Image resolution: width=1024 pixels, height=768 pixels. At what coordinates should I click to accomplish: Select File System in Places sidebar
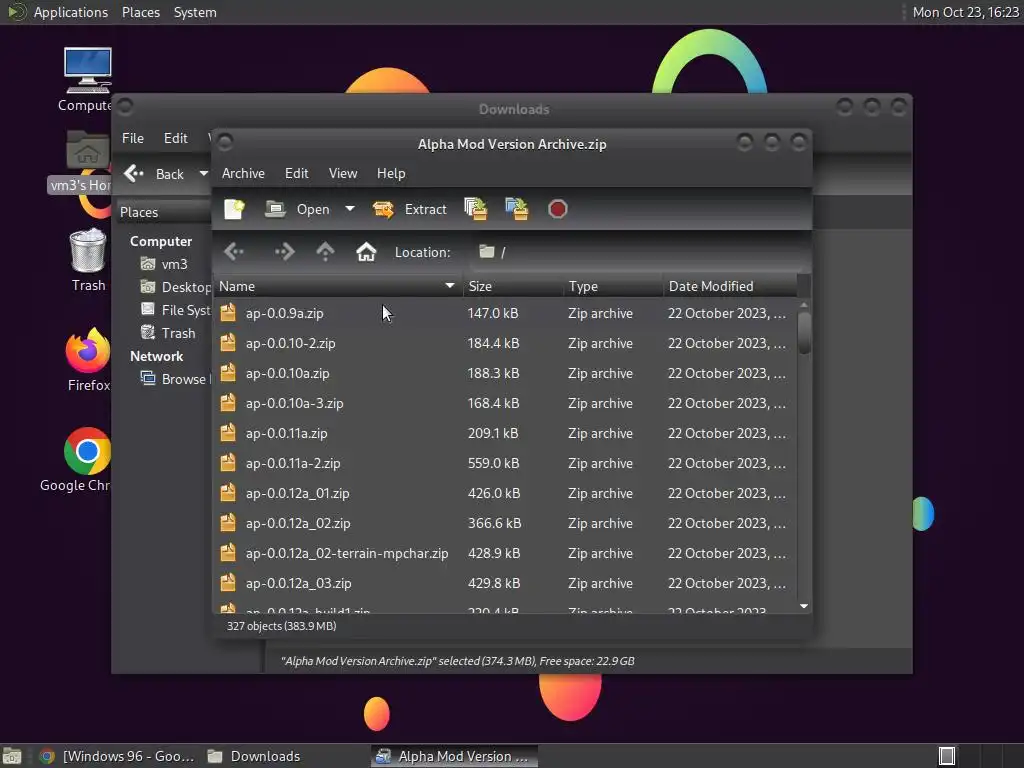(x=175, y=310)
